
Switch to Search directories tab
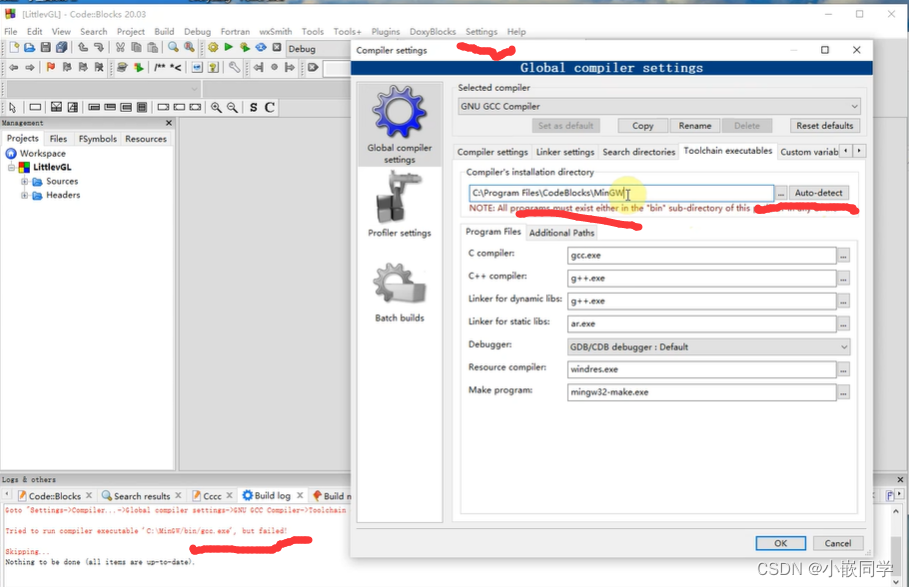[x=639, y=152]
